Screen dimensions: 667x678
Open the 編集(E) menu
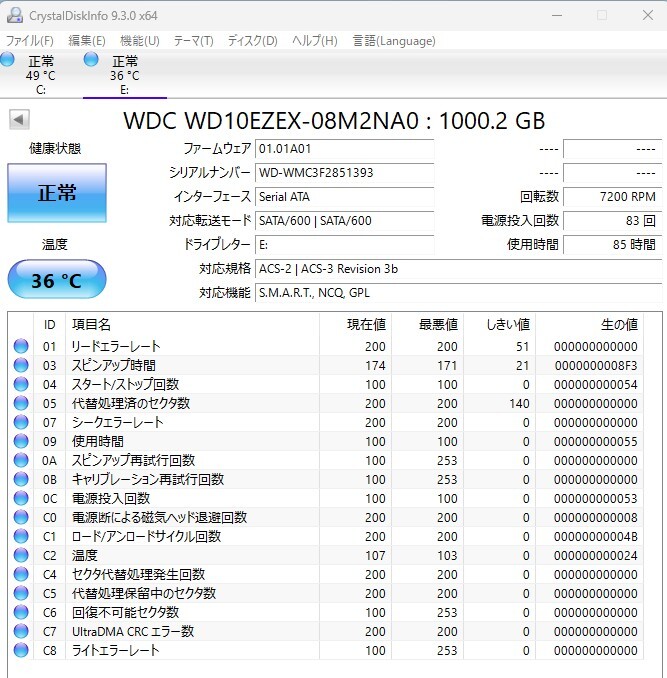(86, 41)
